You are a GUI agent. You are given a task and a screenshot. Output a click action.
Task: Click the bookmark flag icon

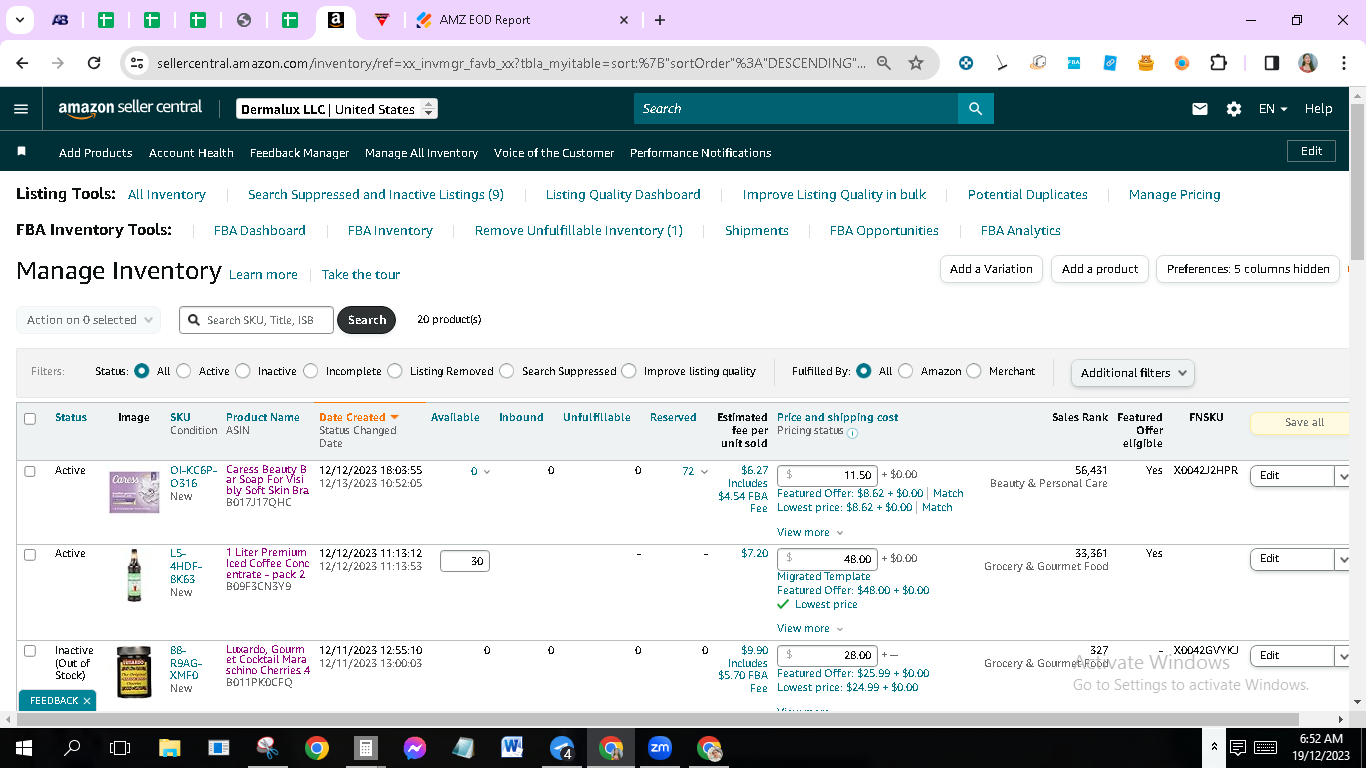coord(22,152)
